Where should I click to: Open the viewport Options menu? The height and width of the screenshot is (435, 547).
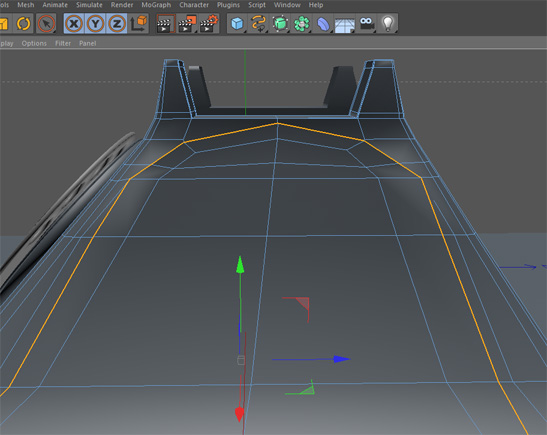[x=34, y=43]
